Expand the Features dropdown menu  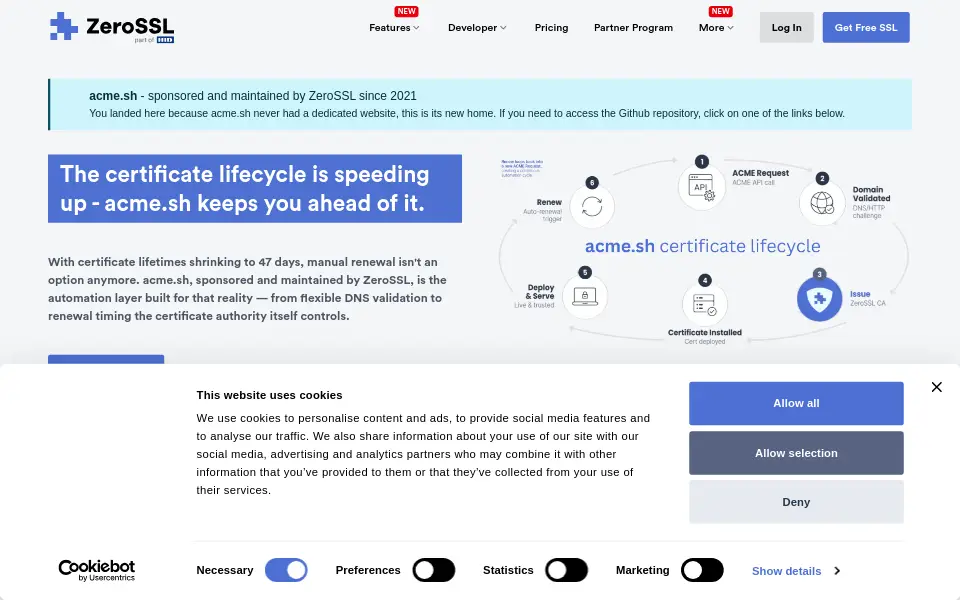pyautogui.click(x=394, y=28)
